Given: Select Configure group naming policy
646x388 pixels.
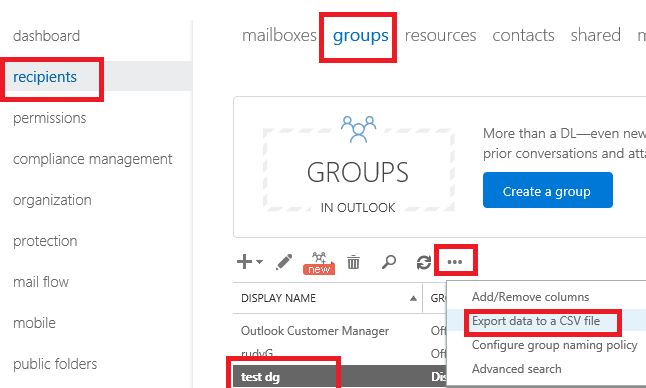Looking at the screenshot, I should click(555, 345).
